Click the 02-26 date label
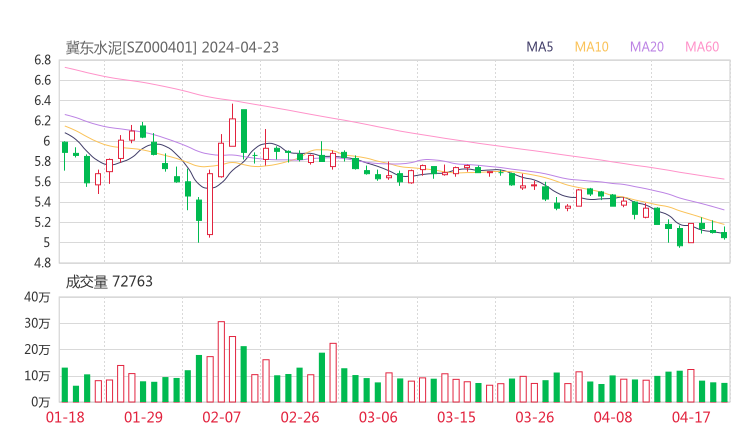The height and width of the screenshot is (440, 740). click(x=300, y=417)
